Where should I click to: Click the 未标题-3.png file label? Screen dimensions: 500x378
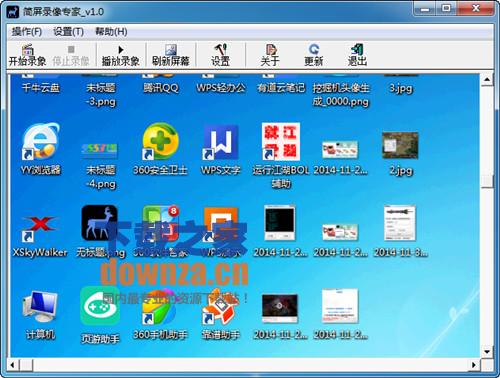101,95
